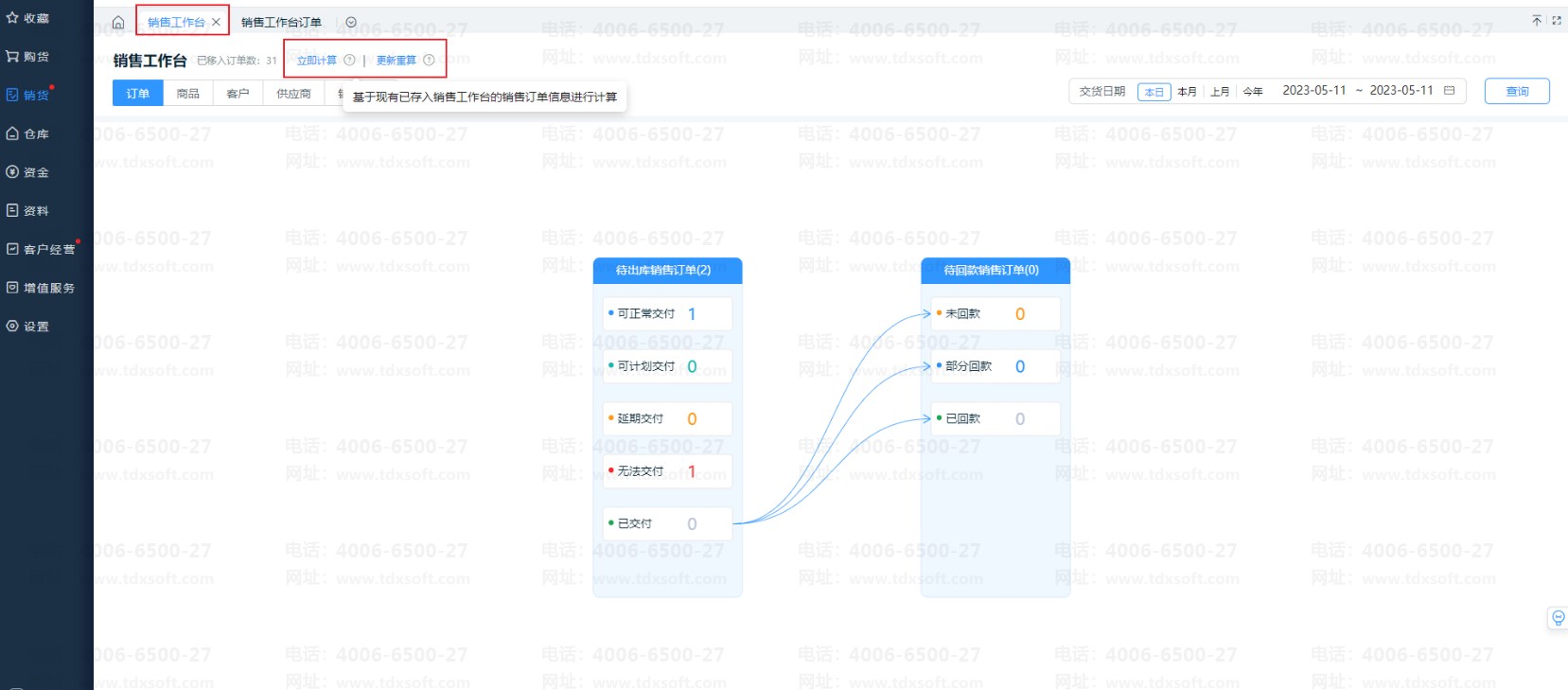Close the 销售工作台 tab
This screenshot has height=690, width=1568.
pyautogui.click(x=216, y=22)
